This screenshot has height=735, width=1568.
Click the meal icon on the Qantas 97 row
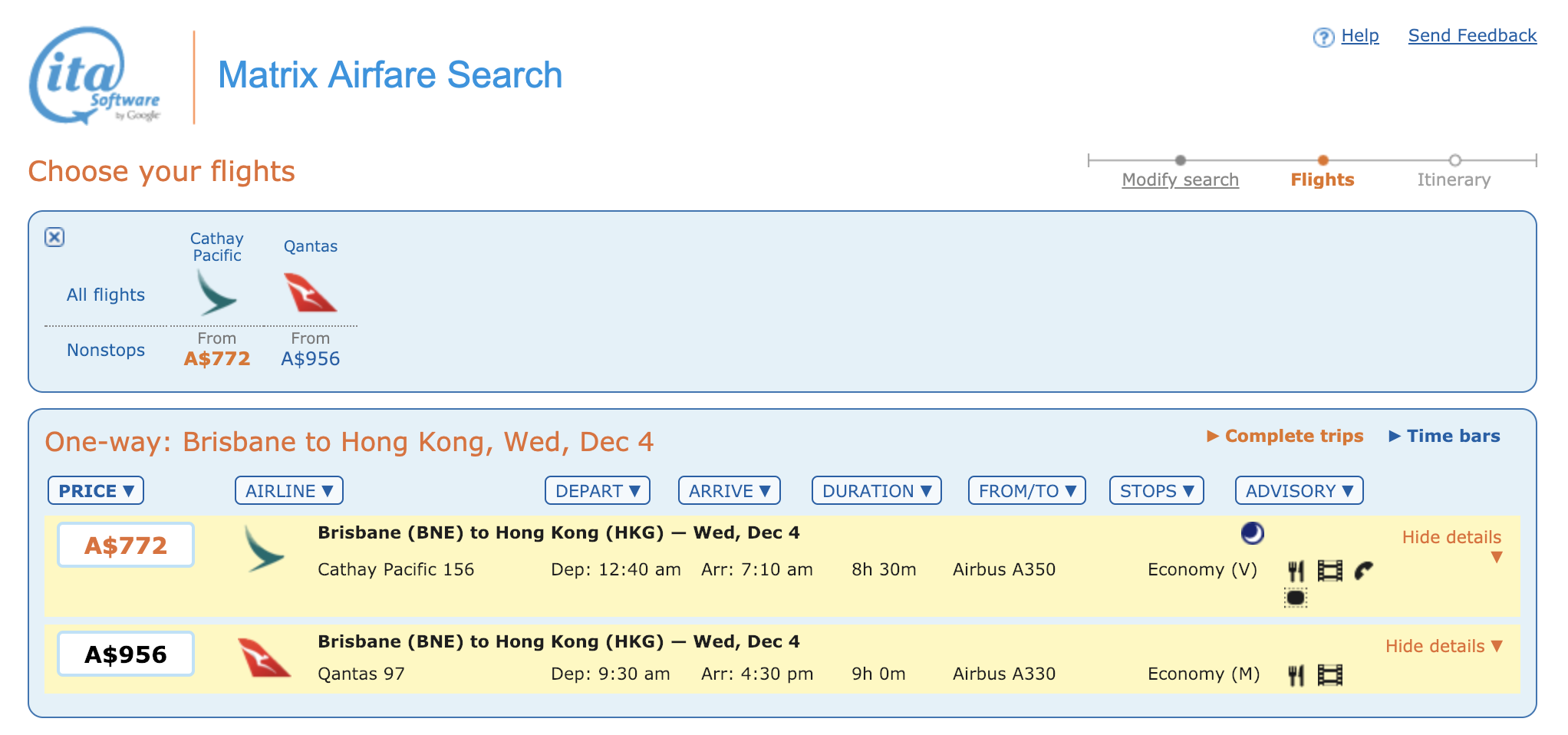(x=1296, y=675)
